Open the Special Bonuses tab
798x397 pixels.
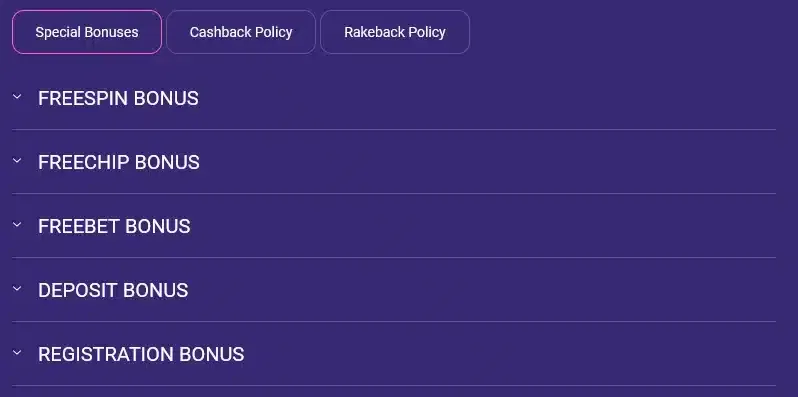point(87,32)
